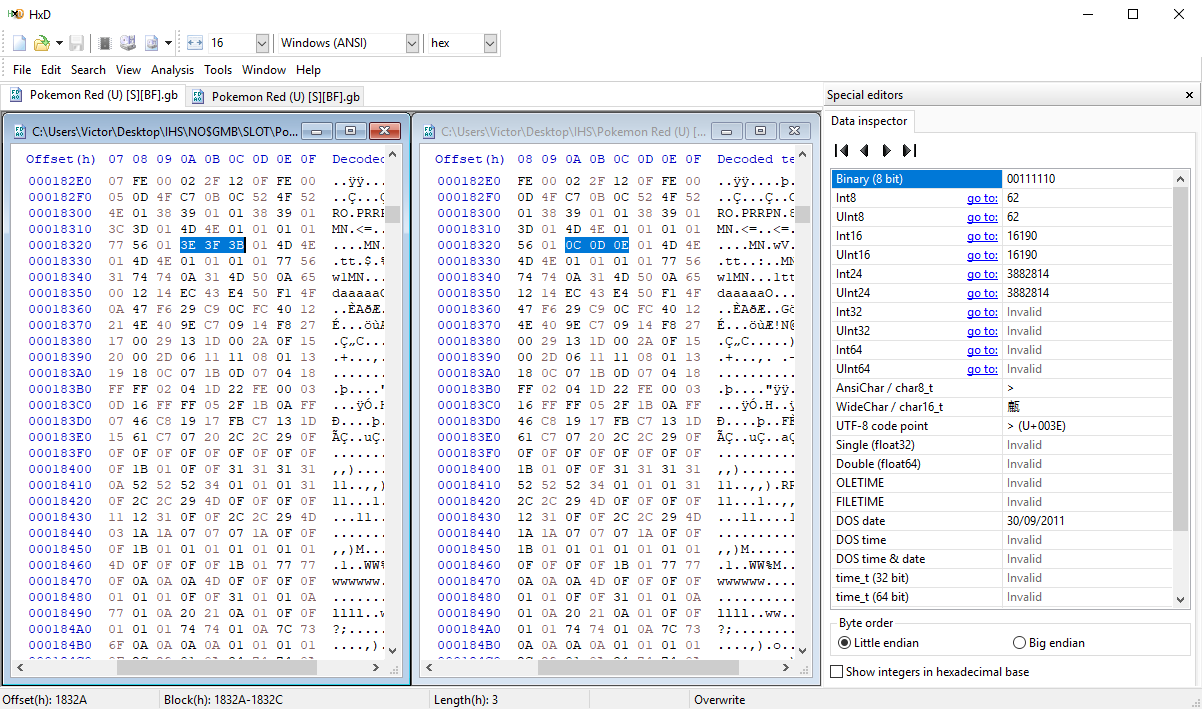Select the Data inspector tab
This screenshot has height=709, width=1202.
(870, 121)
